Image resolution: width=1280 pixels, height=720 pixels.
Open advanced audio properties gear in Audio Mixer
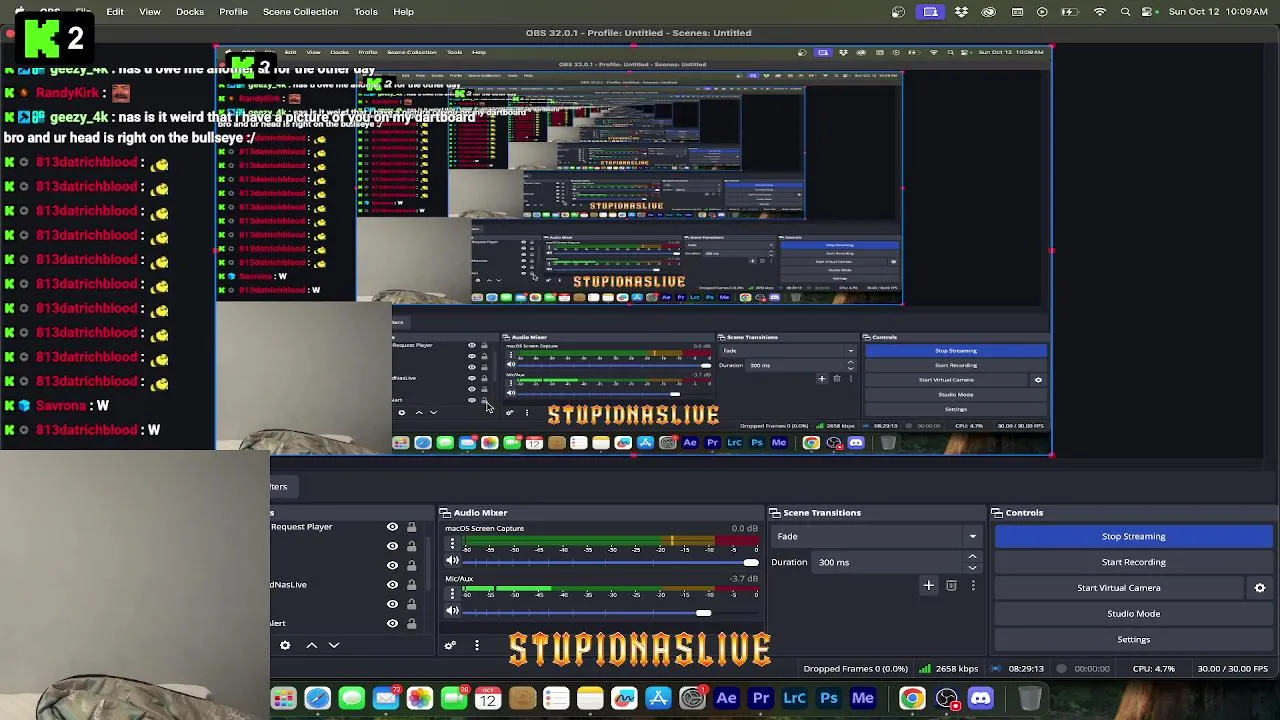point(450,646)
